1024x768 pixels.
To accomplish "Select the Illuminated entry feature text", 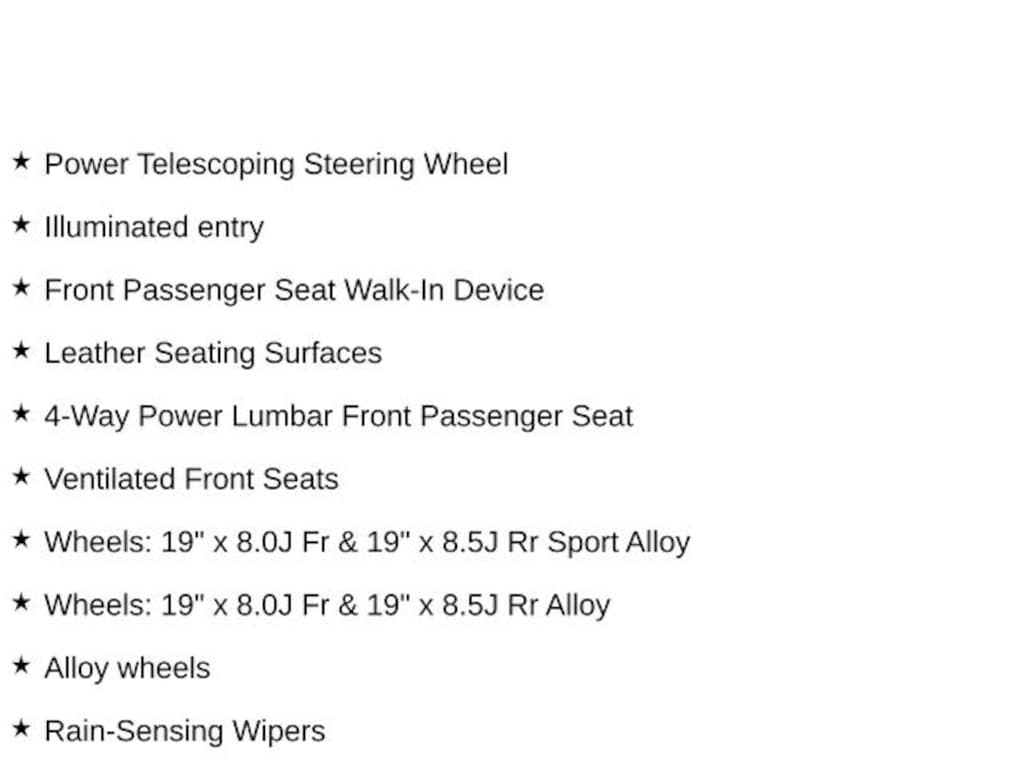I will tap(154, 227).
